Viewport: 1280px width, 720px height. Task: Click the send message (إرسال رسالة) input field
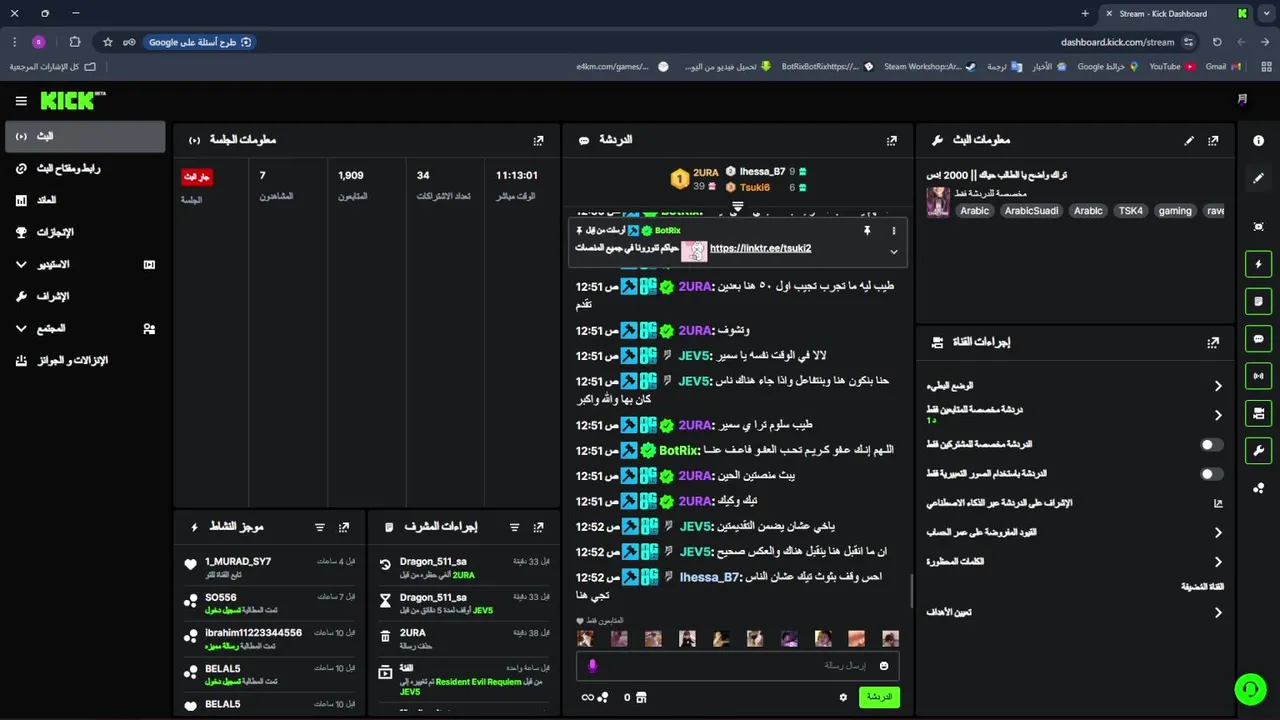coord(738,666)
